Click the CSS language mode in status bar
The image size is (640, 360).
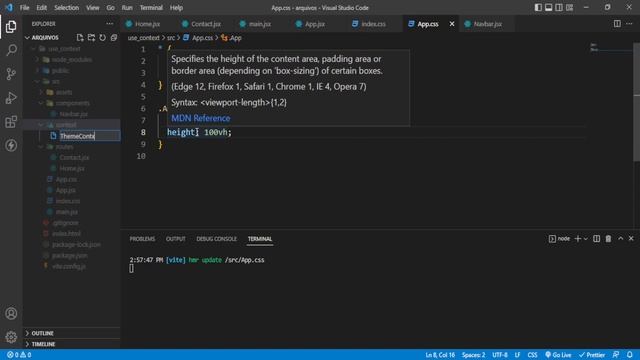click(532, 355)
